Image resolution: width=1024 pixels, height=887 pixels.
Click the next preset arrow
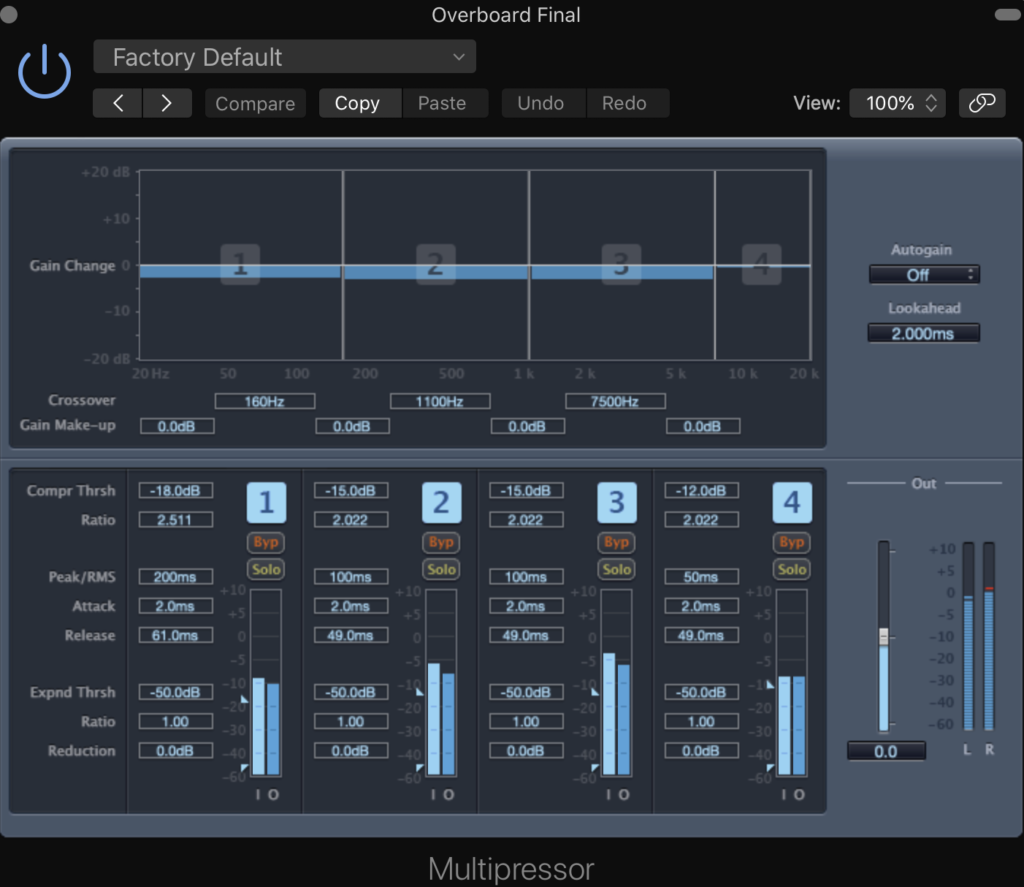[167, 103]
